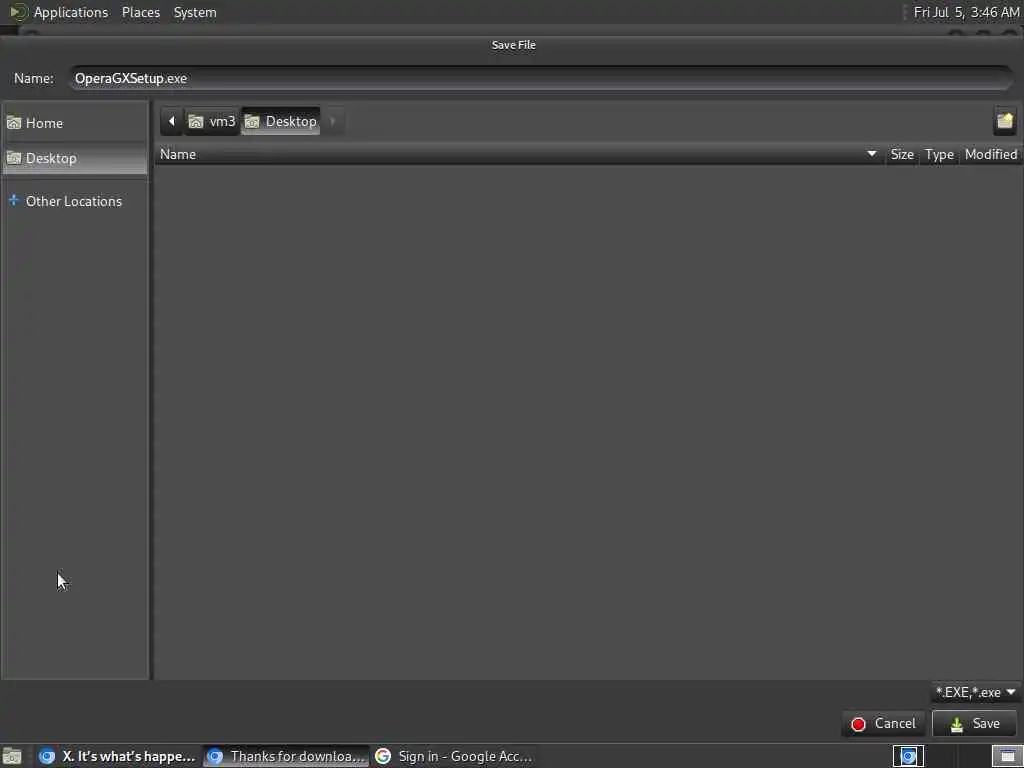This screenshot has height=768, width=1024.
Task: Click the bottom-right panel window icon
Action: point(1007,756)
